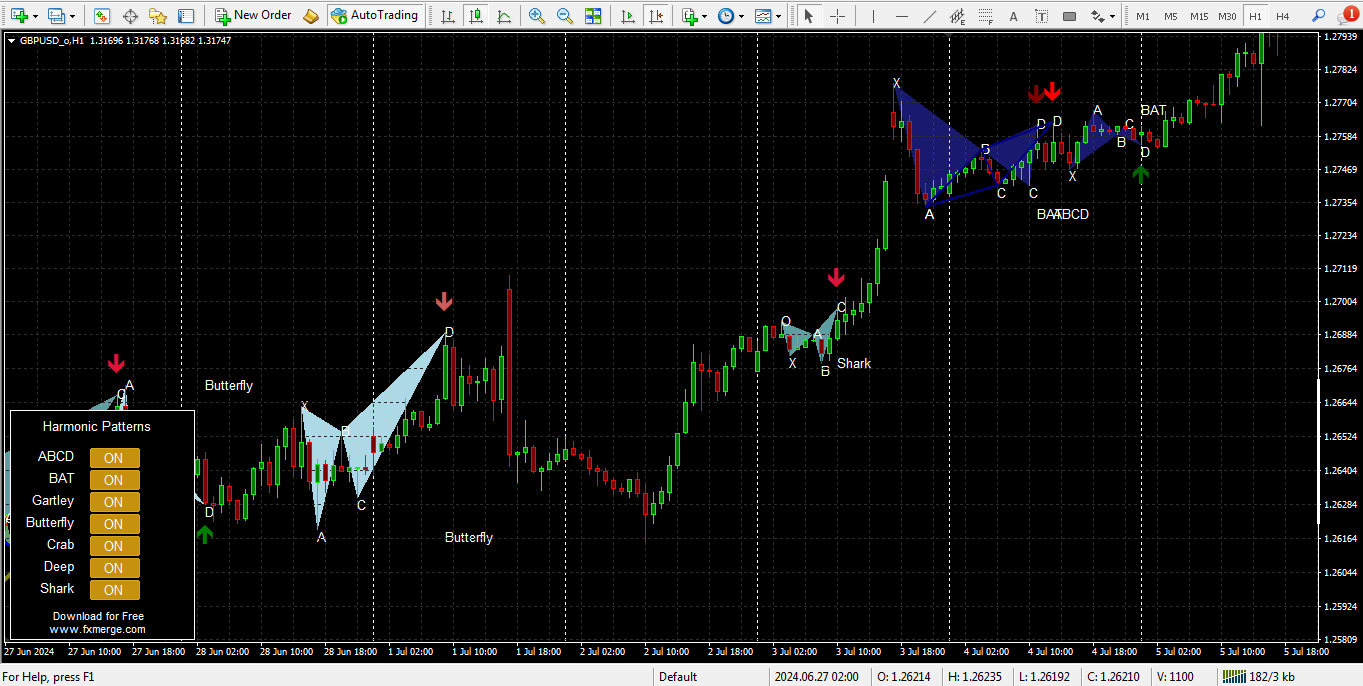Screen dimensions: 1363x686
Task: Select the H4 timeframe
Action: [1282, 16]
